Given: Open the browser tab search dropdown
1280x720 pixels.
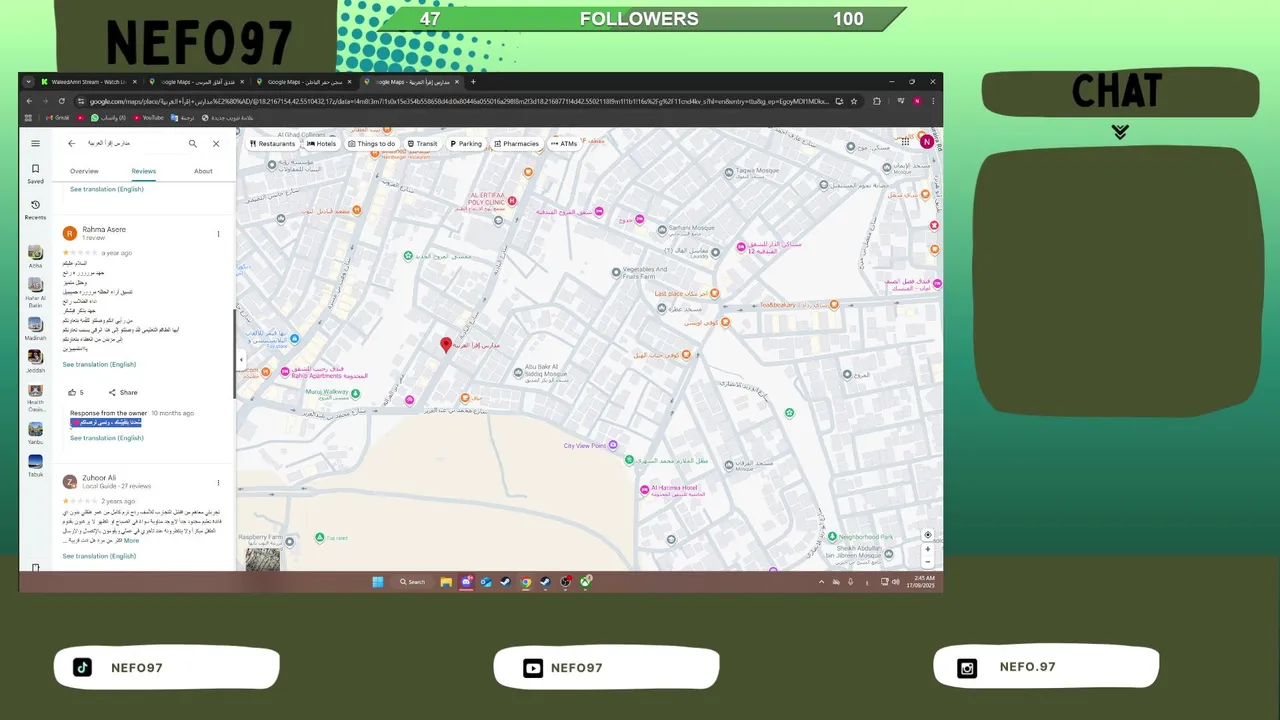Looking at the screenshot, I should [x=28, y=82].
